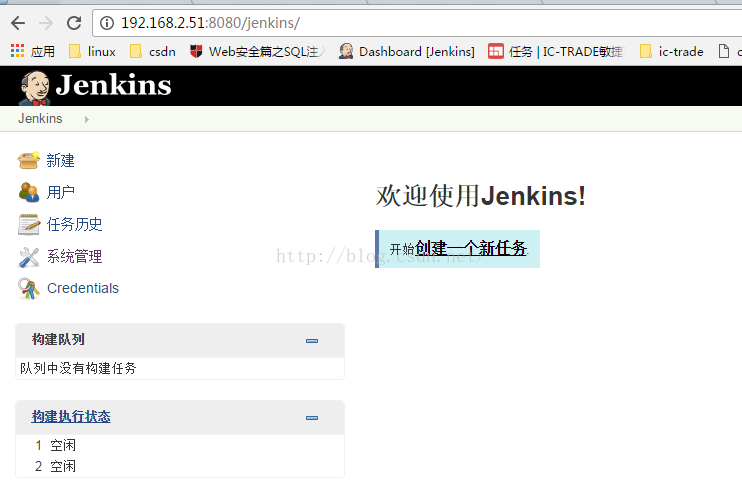Collapse the 构建队列 panel
Image resolution: width=742 pixels, height=490 pixels.
[x=312, y=341]
